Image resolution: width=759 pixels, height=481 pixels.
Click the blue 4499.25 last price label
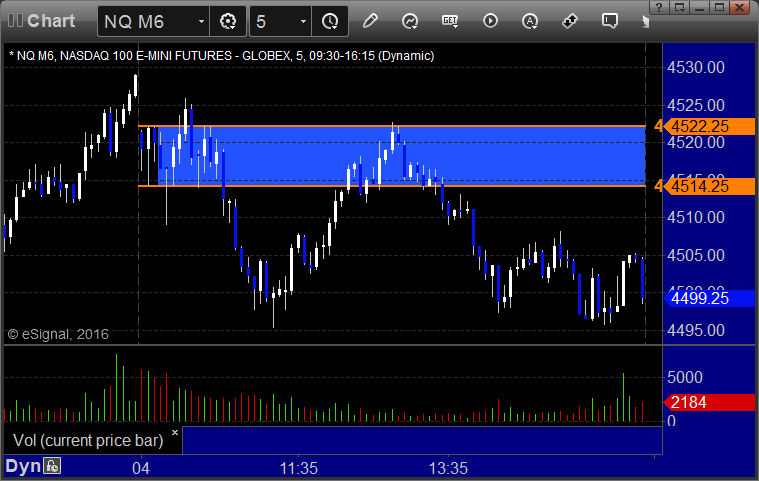(709, 298)
